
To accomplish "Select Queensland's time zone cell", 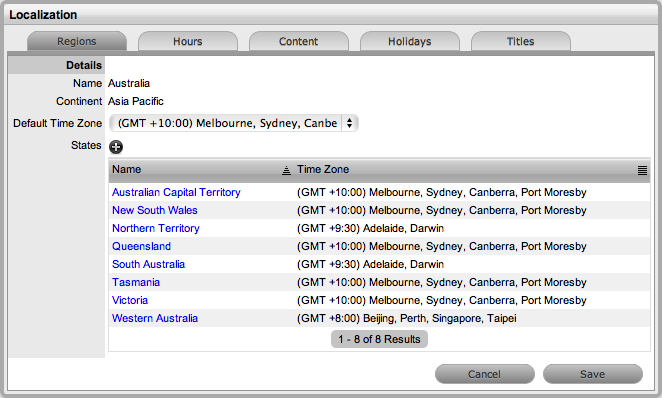I will coord(442,246).
